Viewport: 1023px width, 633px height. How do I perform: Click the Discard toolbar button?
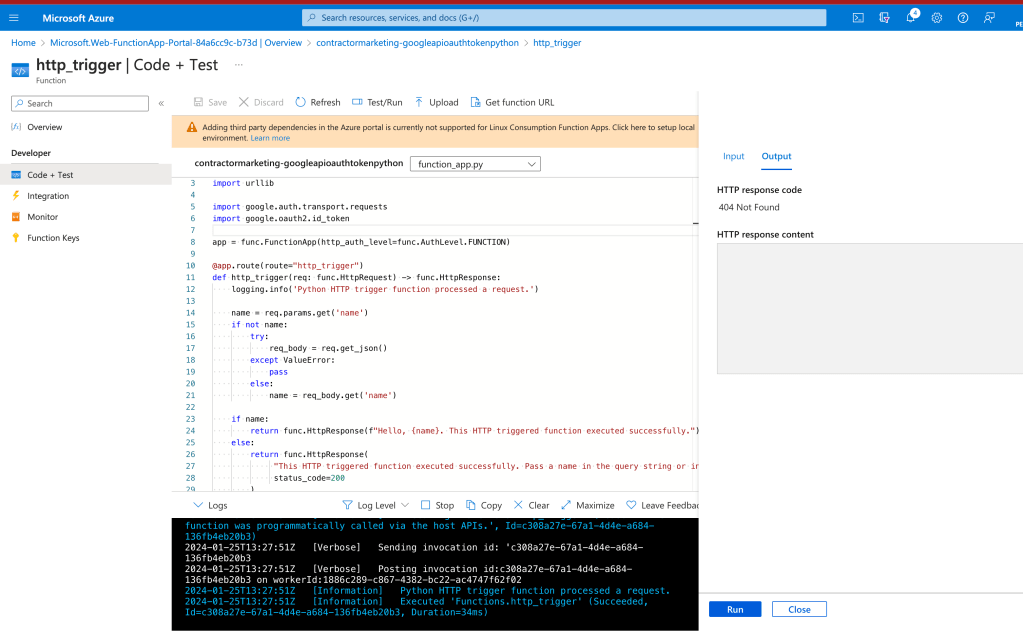point(261,102)
